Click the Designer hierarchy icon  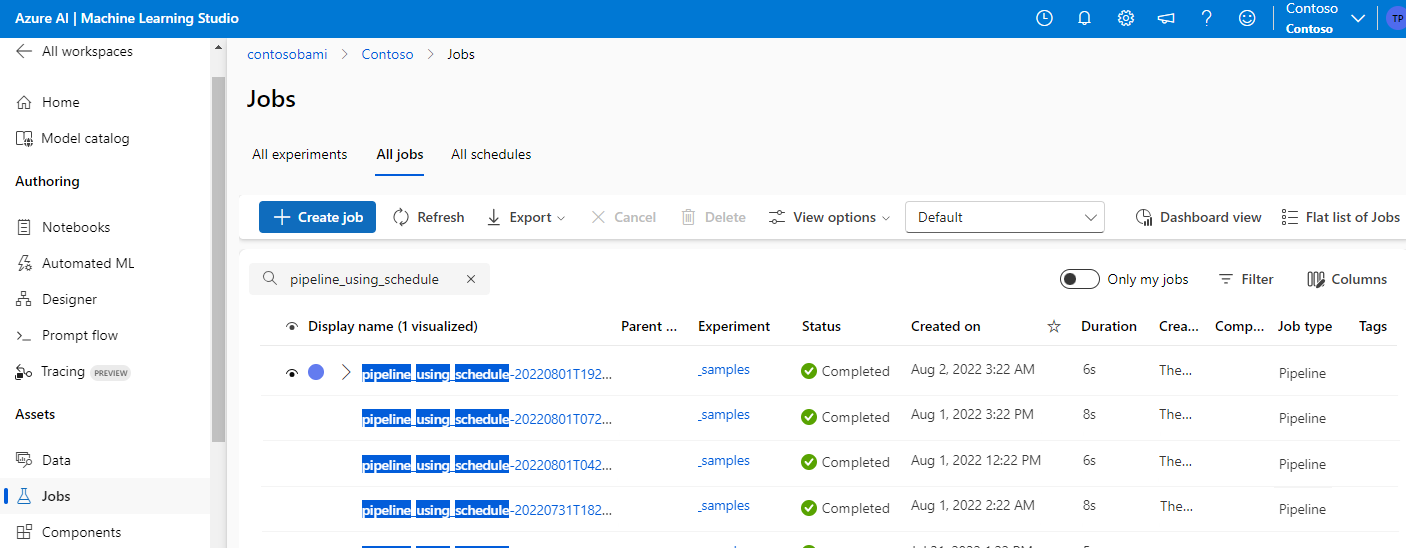(x=24, y=299)
